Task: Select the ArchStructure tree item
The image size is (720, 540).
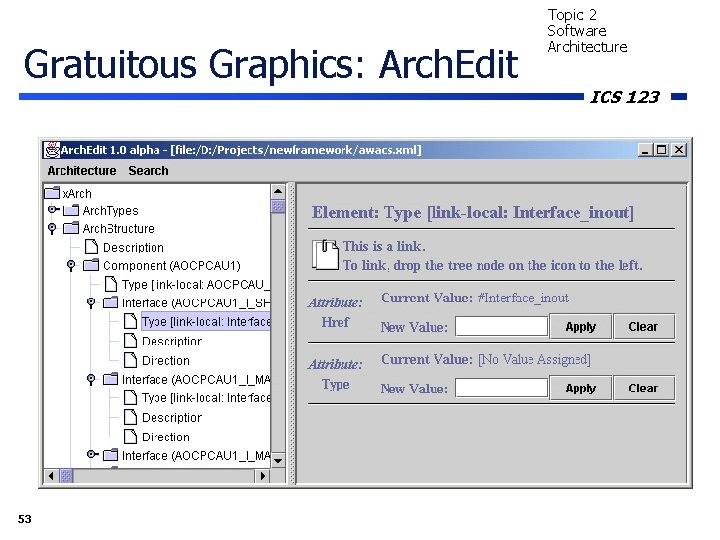Action: pyautogui.click(x=118, y=229)
